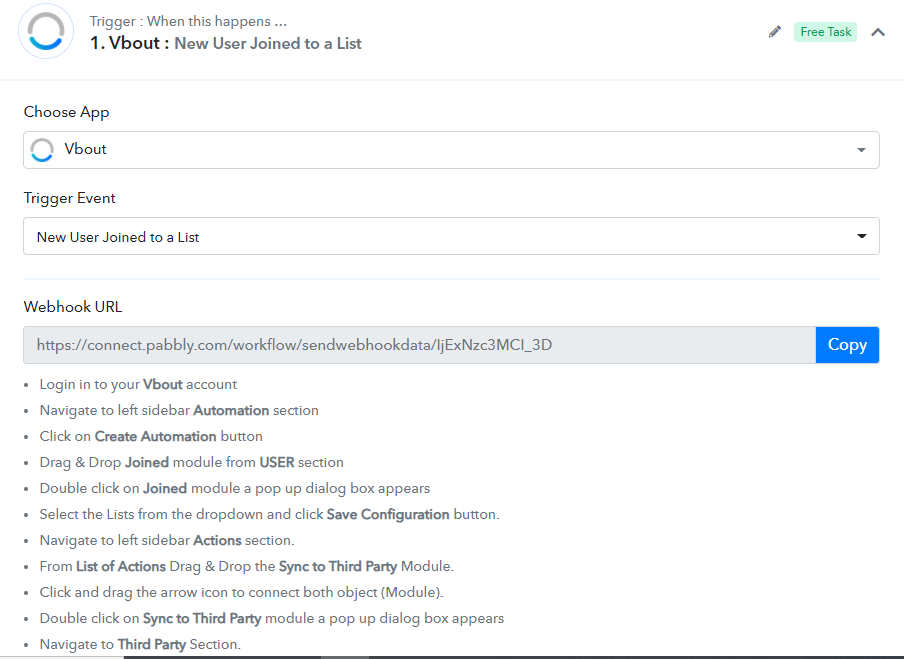
Task: Click 'Click on Create Automation button' line
Action: point(150,436)
